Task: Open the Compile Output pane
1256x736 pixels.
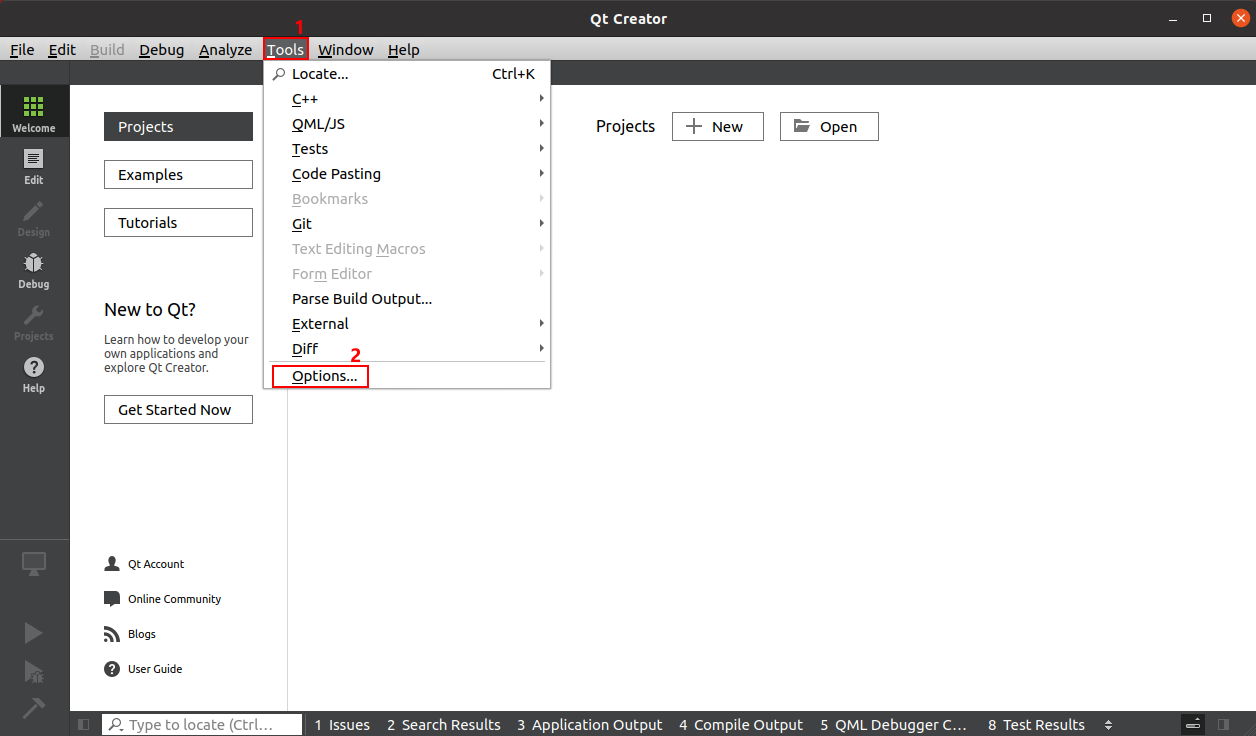Action: point(741,725)
